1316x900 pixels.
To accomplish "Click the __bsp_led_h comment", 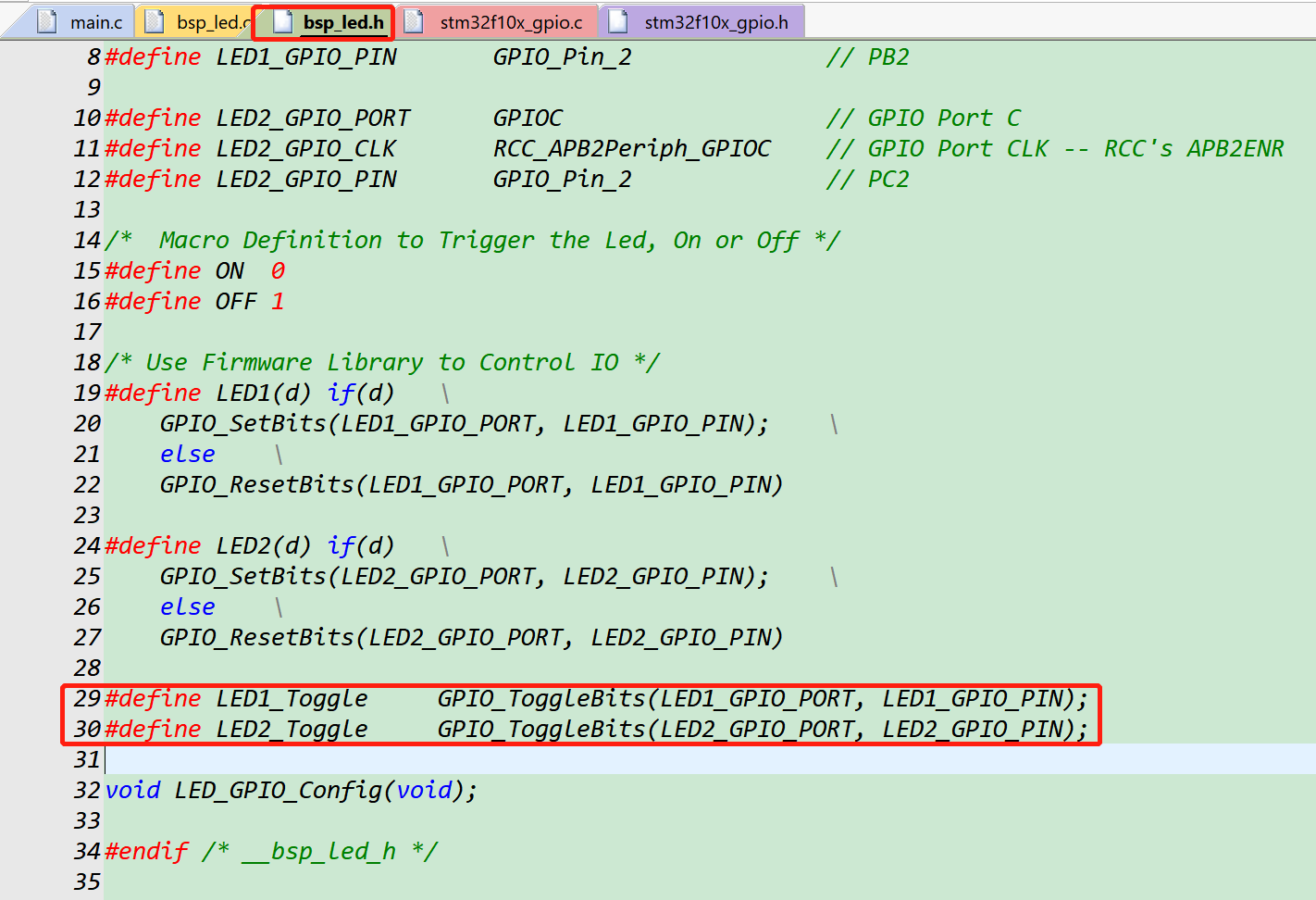I will coord(319,851).
